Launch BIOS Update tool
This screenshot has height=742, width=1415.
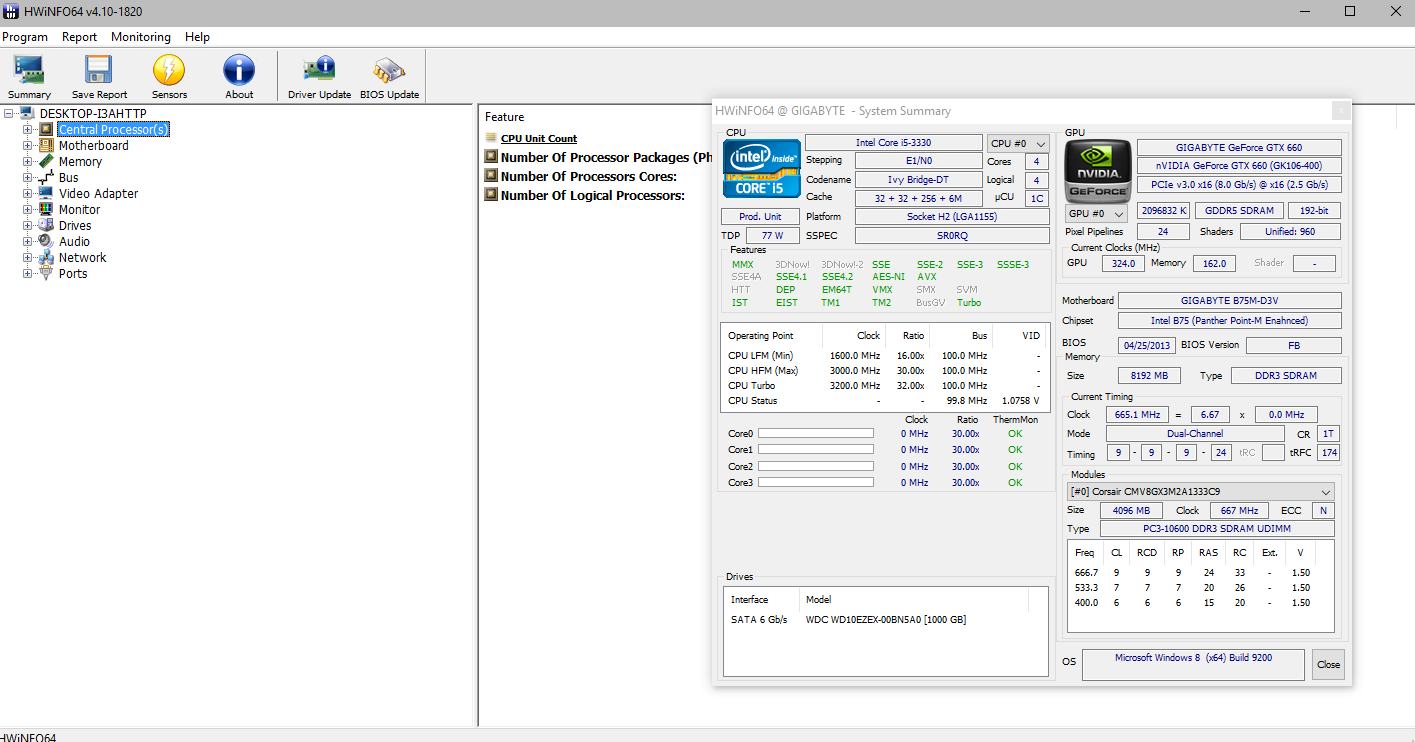389,76
